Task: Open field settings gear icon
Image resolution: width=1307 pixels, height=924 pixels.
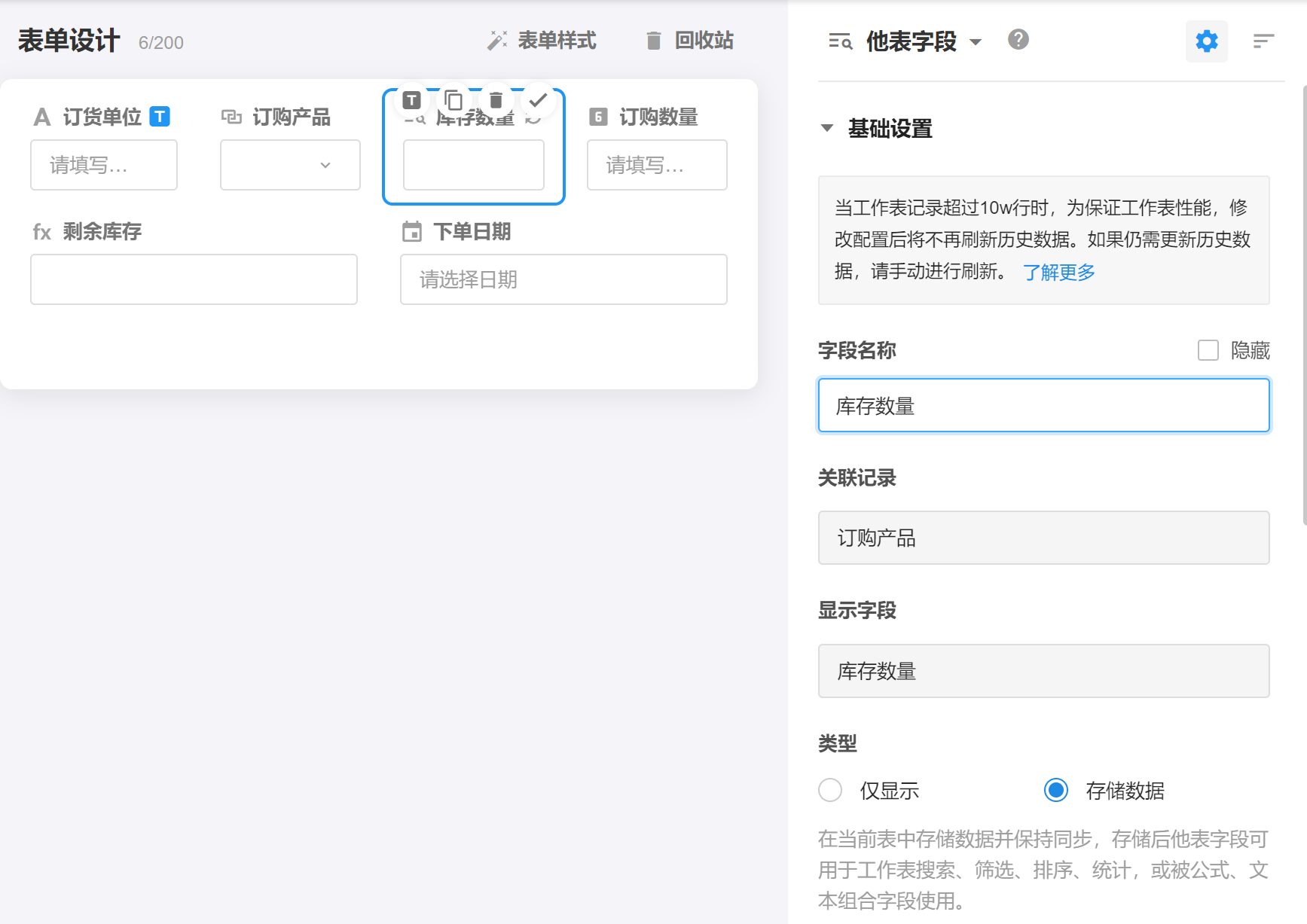Action: pyautogui.click(x=1206, y=41)
